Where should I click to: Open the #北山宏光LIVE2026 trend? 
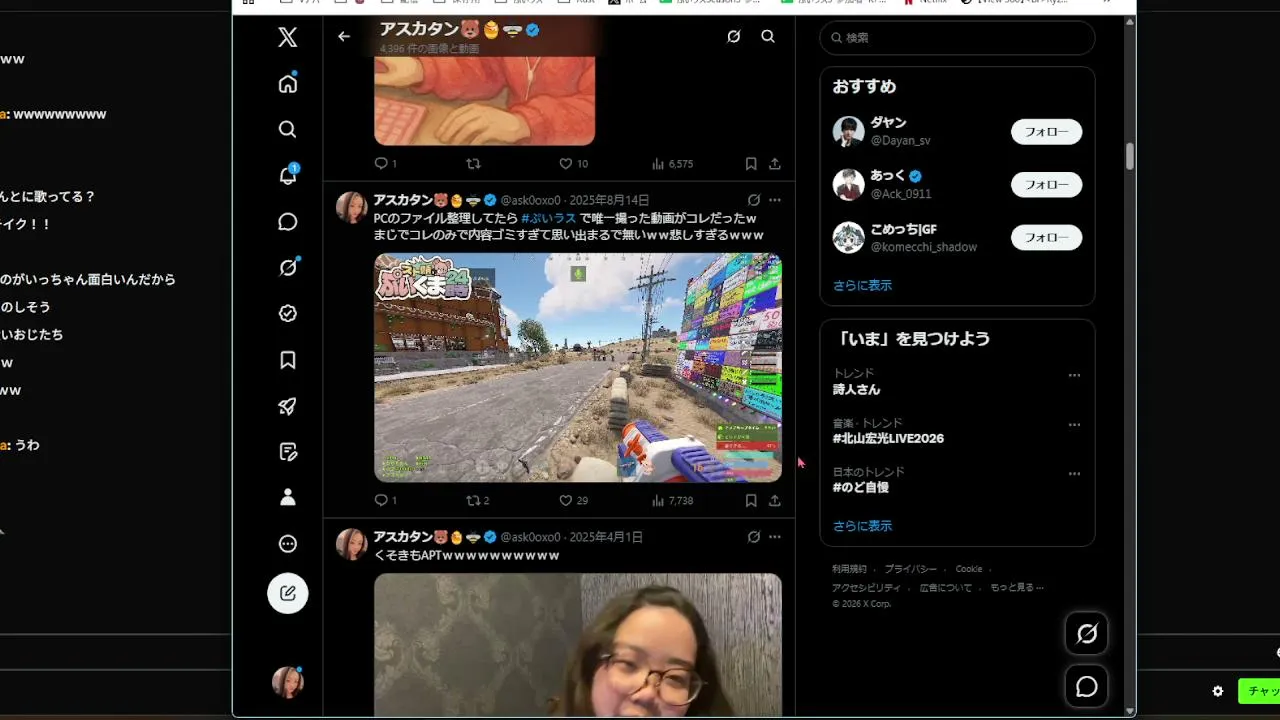tap(888, 438)
